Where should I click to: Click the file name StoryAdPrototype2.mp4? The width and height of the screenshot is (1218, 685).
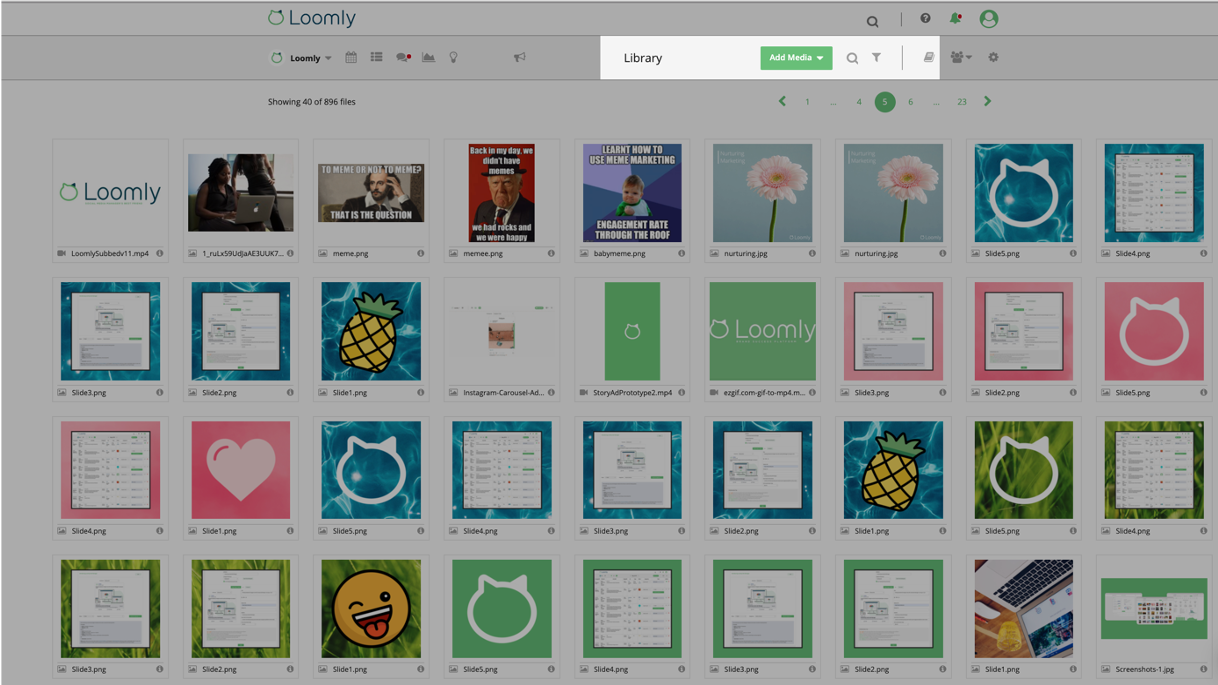[x=633, y=393]
